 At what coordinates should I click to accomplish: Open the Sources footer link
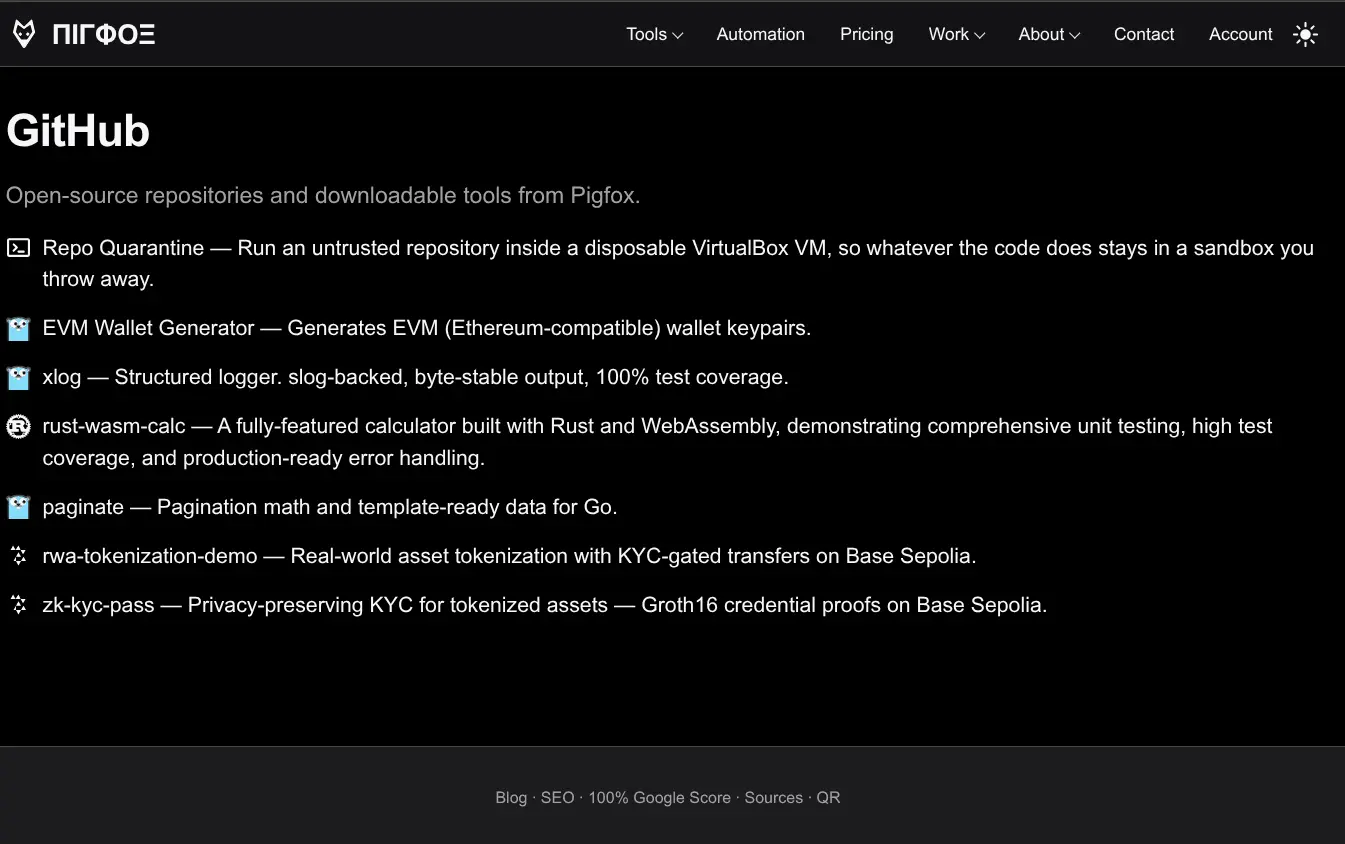tap(773, 798)
